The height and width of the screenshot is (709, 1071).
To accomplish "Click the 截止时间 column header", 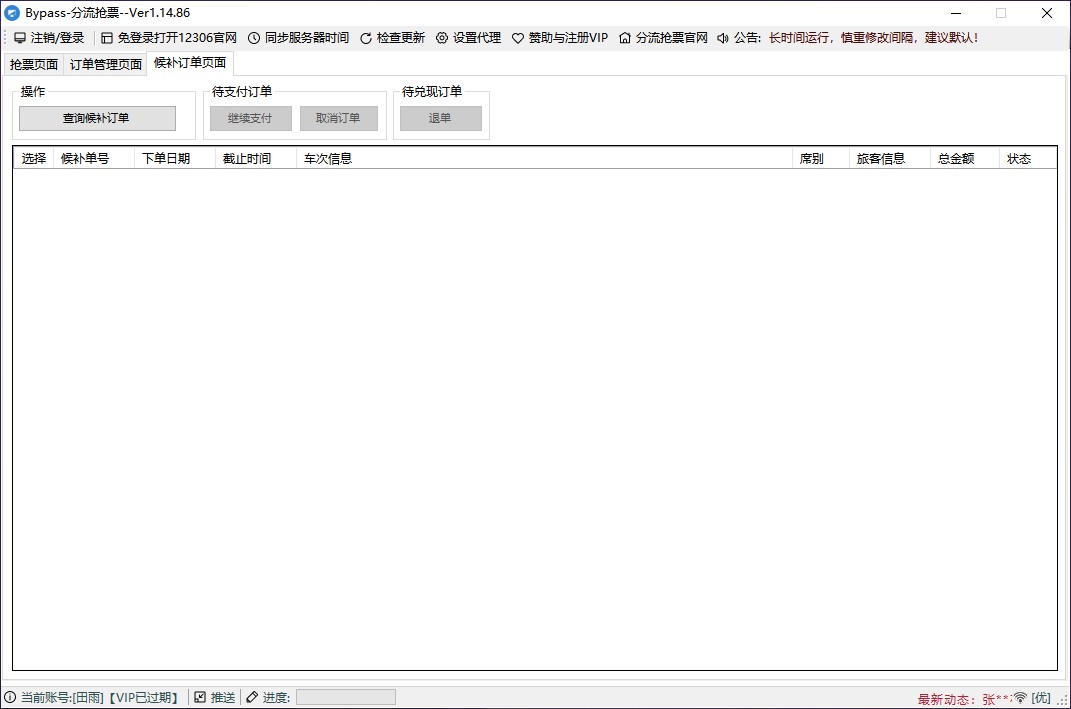I will click(255, 158).
